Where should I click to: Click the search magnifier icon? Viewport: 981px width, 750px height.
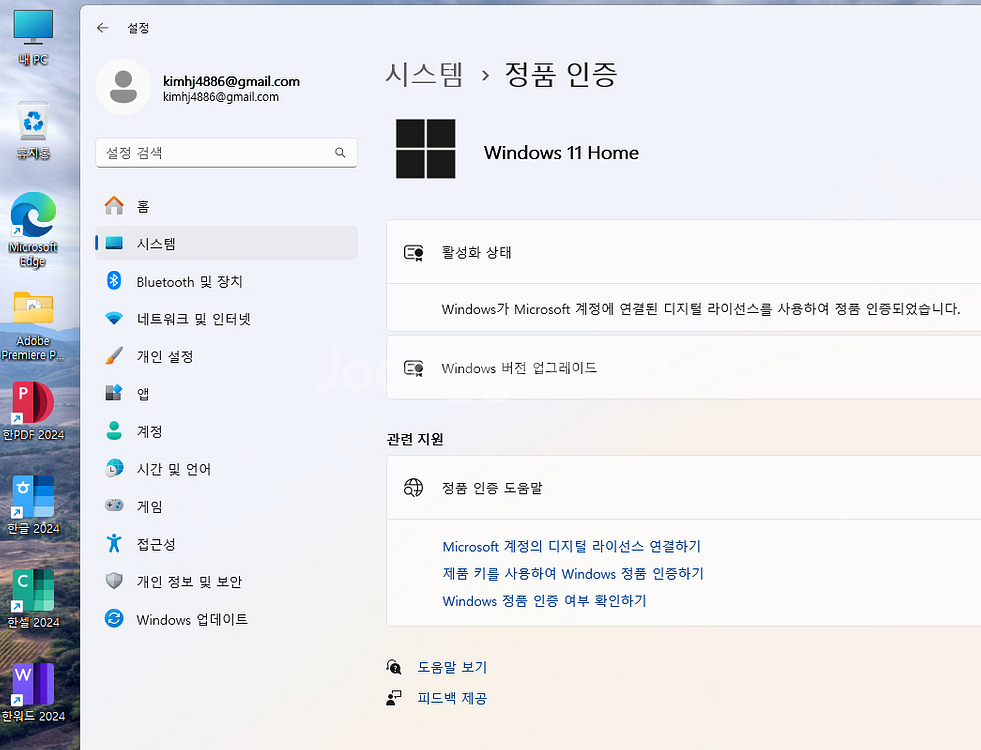340,153
